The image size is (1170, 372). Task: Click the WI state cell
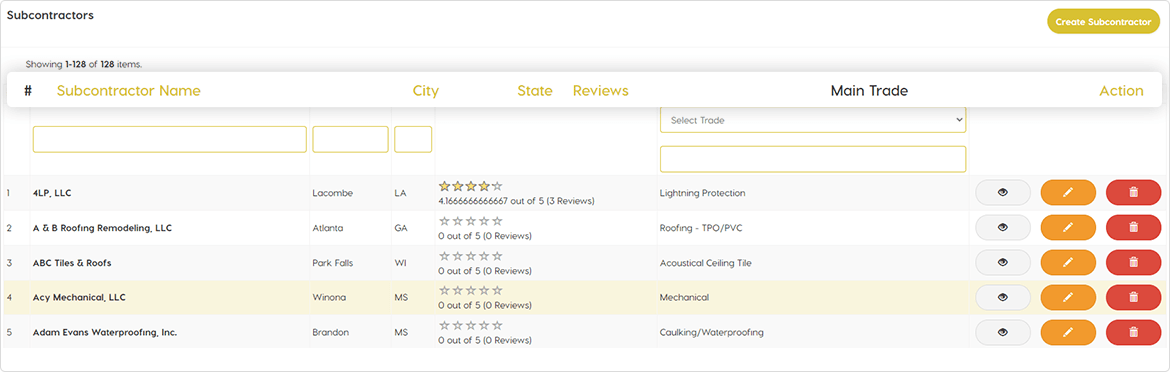(400, 263)
